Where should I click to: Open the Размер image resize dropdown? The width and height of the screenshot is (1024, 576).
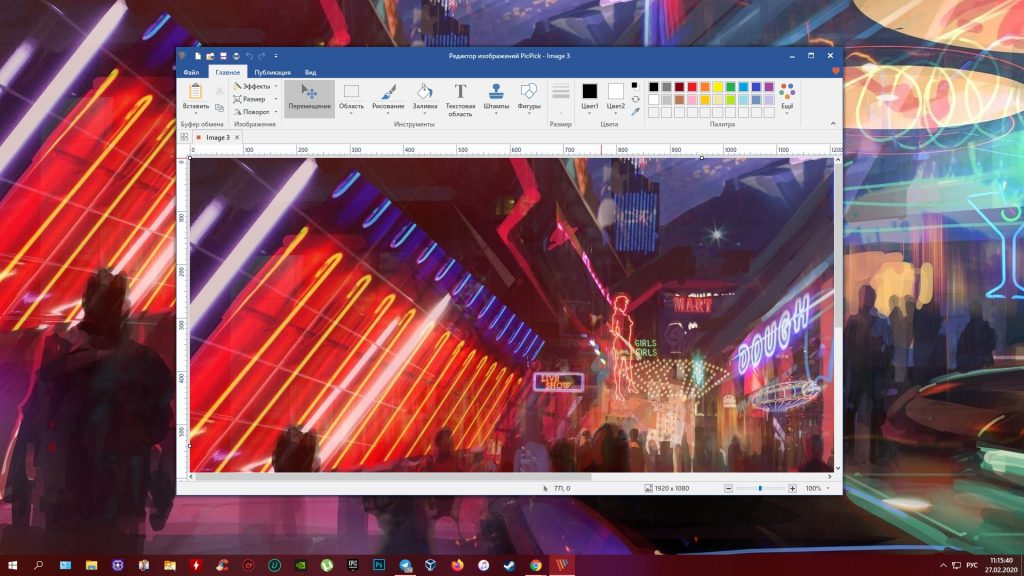[x=255, y=99]
